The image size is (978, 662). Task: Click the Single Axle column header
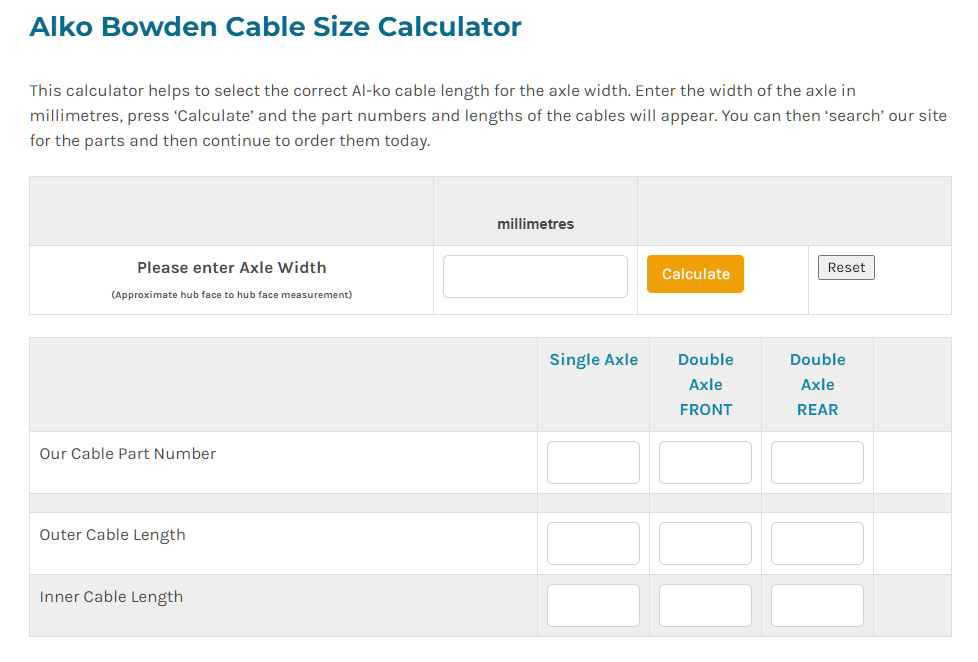593,359
